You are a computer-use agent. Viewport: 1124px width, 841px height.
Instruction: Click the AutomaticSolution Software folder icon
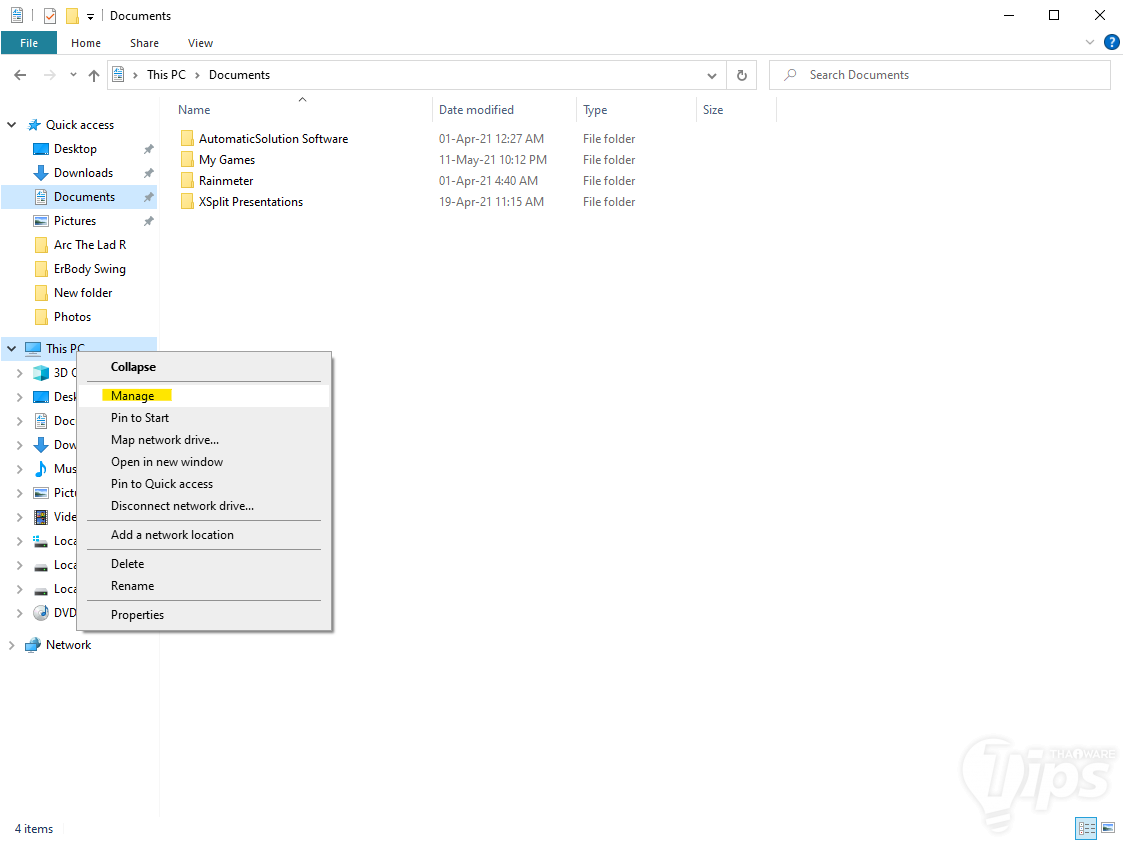coord(187,138)
